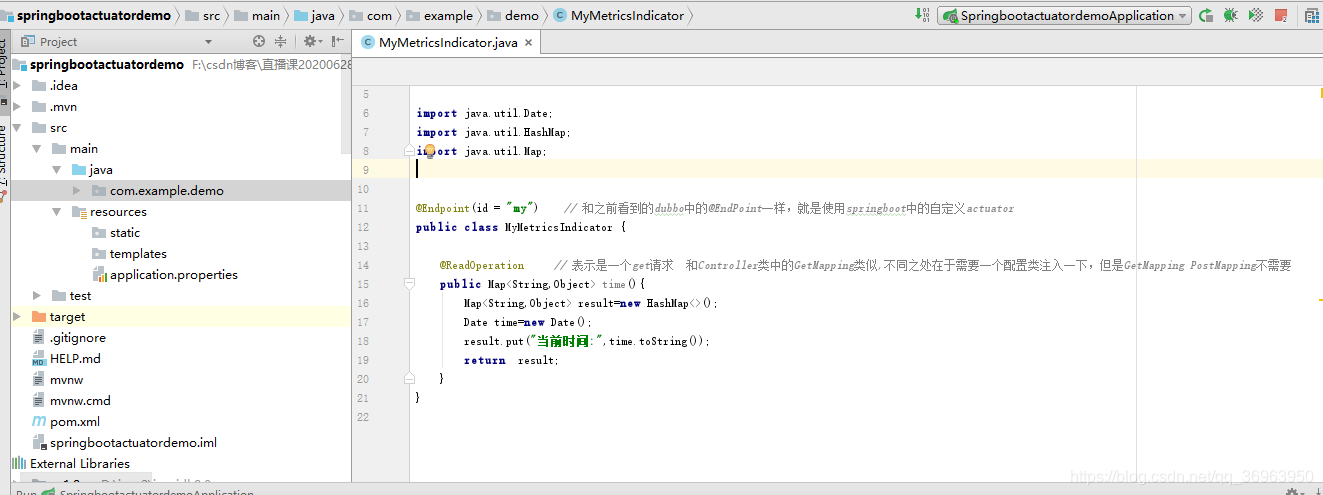Click the Rerun application icon
This screenshot has width=1323, height=495.
(1206, 15)
